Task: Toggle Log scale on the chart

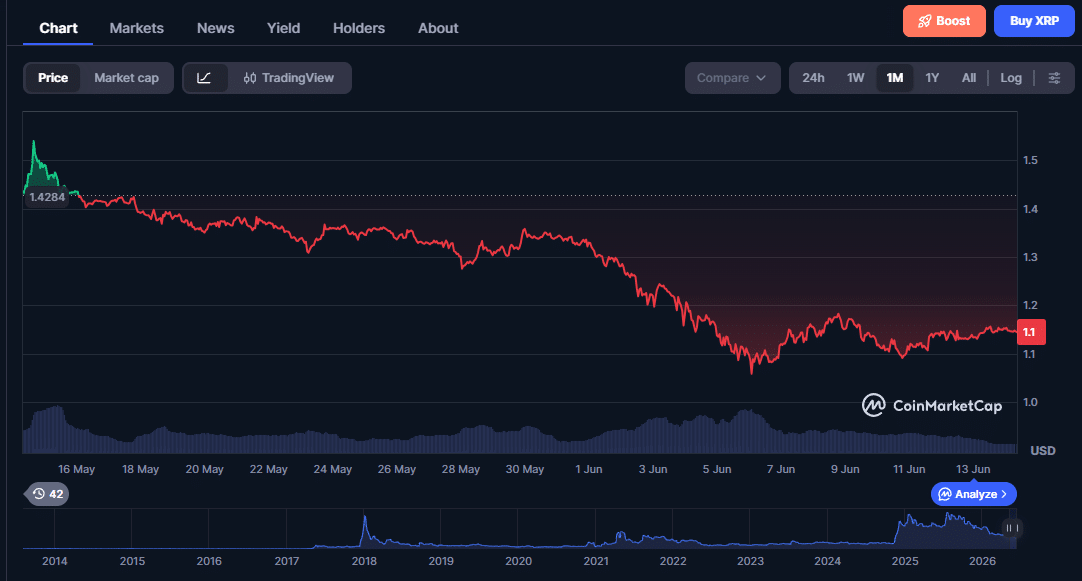Action: tap(1011, 78)
